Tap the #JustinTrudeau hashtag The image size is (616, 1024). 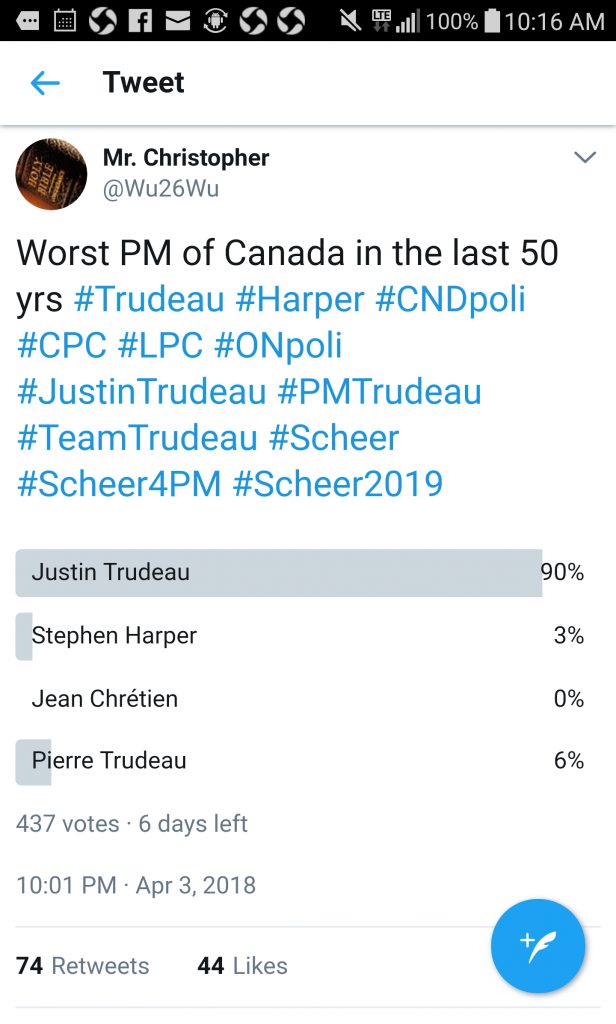(141, 392)
